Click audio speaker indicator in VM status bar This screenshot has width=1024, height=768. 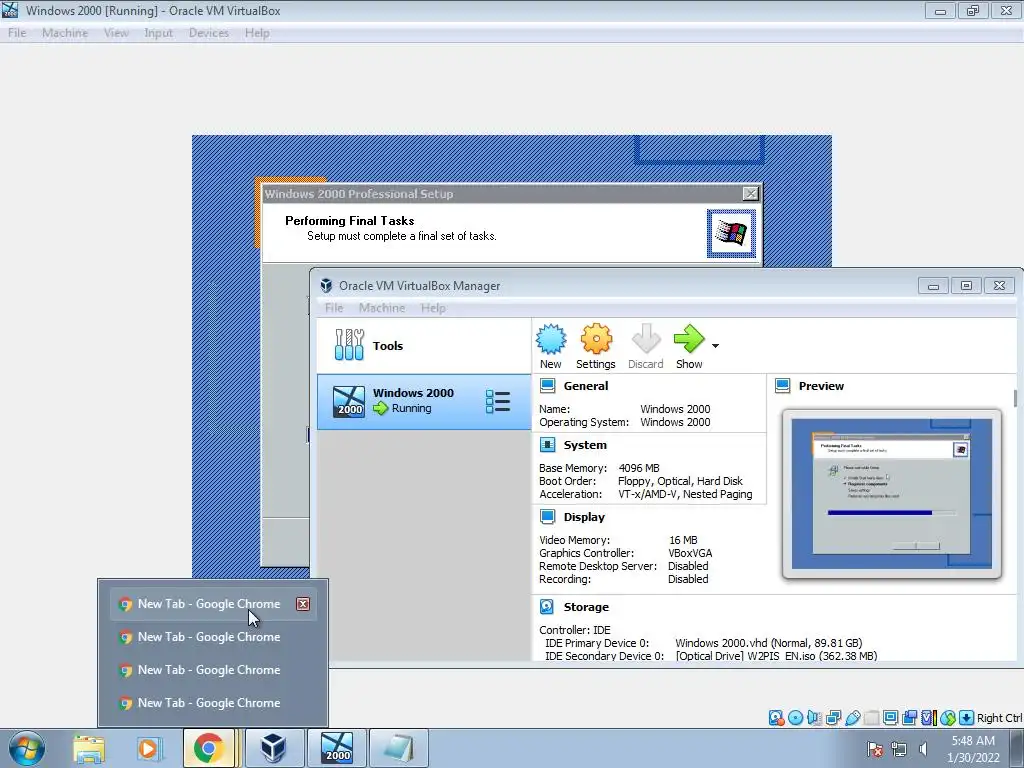coord(814,718)
